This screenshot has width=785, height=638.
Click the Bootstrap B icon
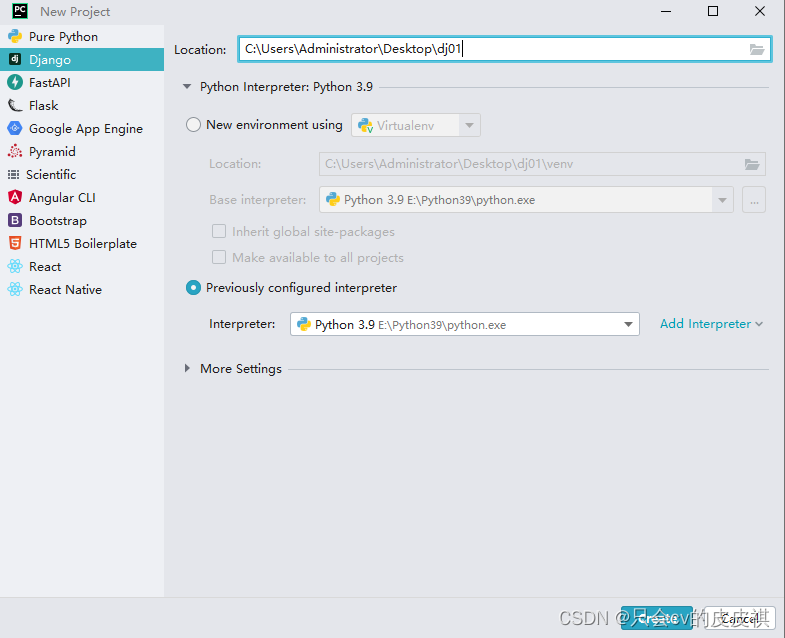click(x=15, y=220)
